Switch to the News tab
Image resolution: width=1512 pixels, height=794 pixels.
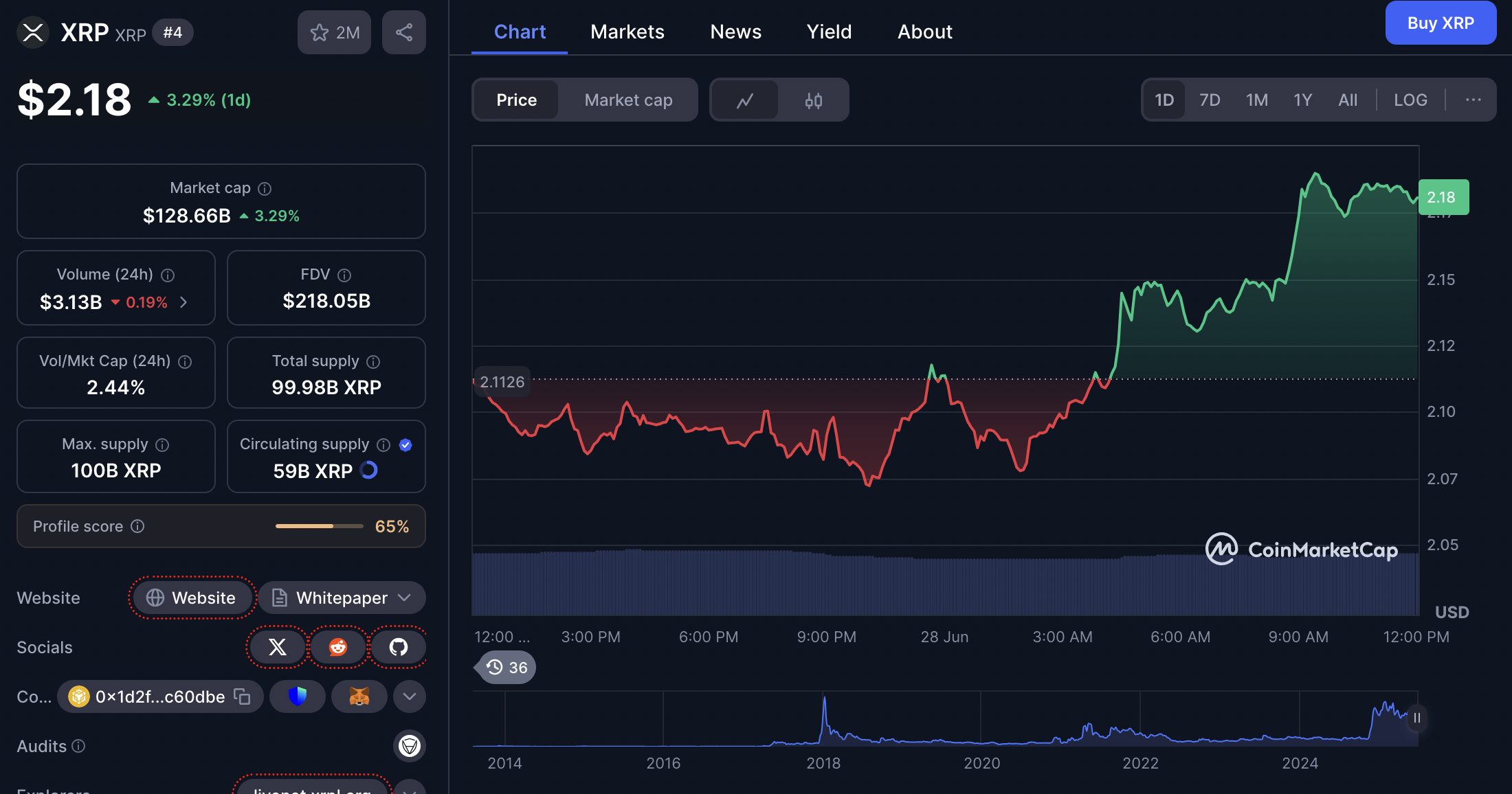tap(735, 32)
